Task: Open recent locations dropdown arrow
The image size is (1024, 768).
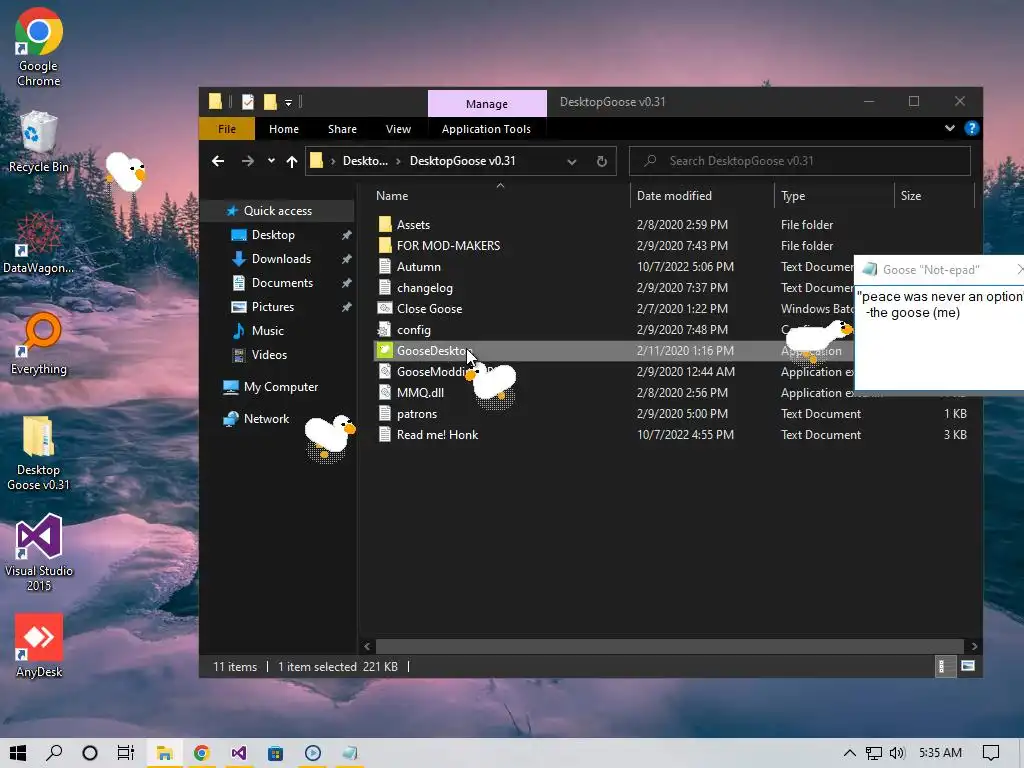Action: (271, 161)
